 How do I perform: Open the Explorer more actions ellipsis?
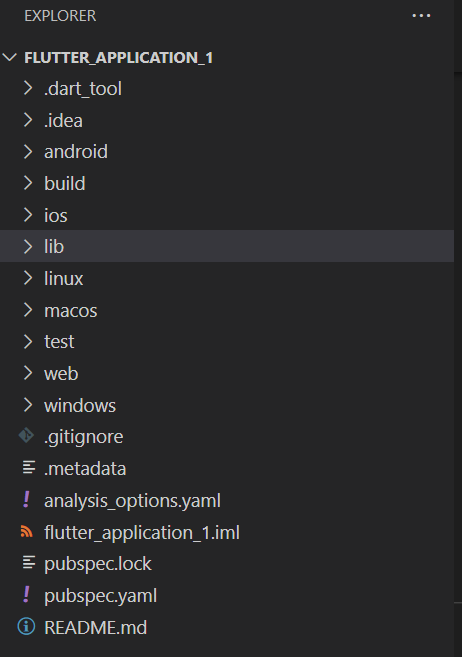[x=421, y=16]
